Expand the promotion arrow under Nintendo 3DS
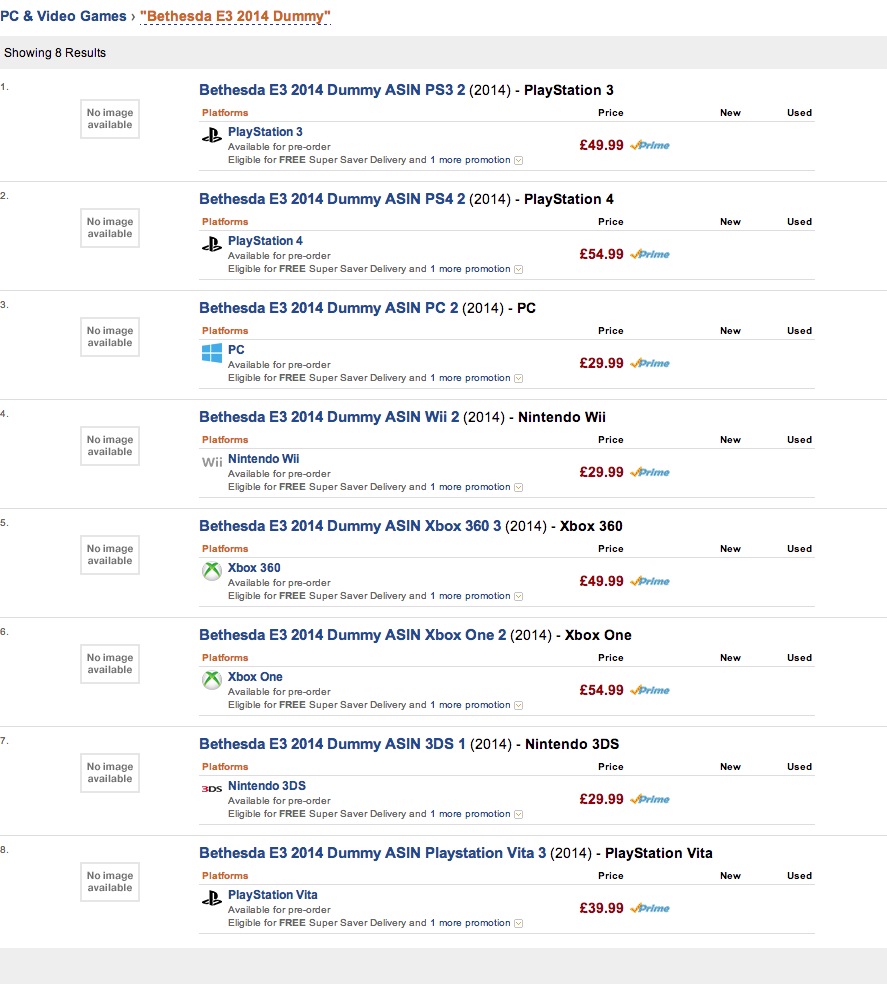 (x=518, y=814)
